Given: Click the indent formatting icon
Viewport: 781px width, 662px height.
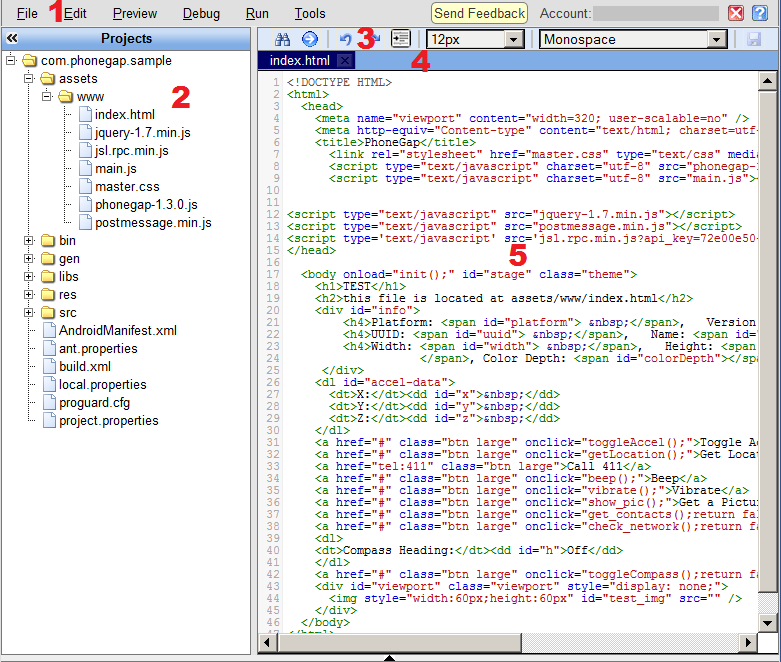Looking at the screenshot, I should (400, 39).
